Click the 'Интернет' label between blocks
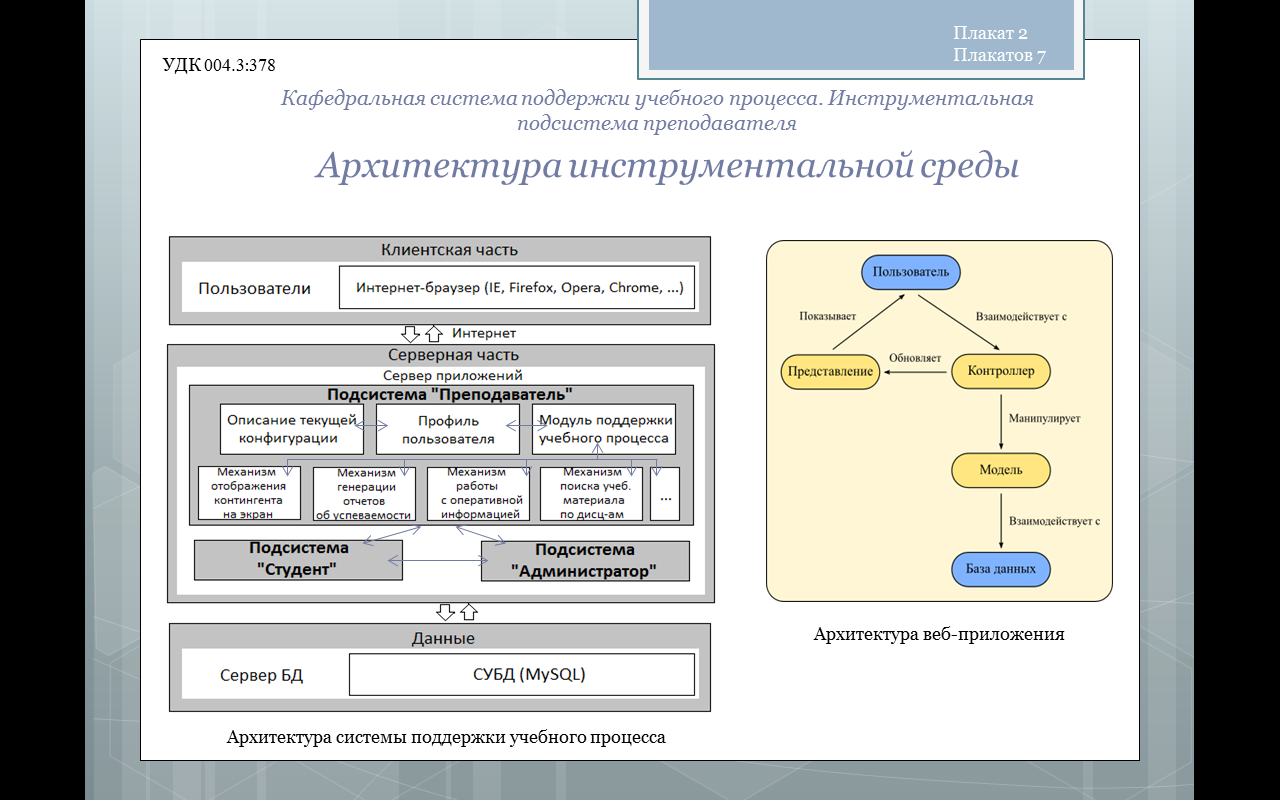Screen dimensions: 1280x800 point(484,333)
